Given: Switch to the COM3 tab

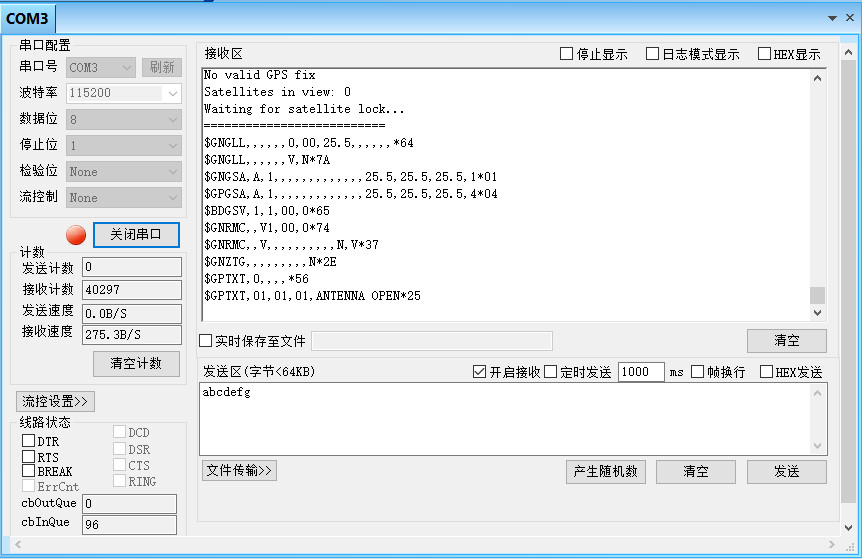Looking at the screenshot, I should [27, 19].
